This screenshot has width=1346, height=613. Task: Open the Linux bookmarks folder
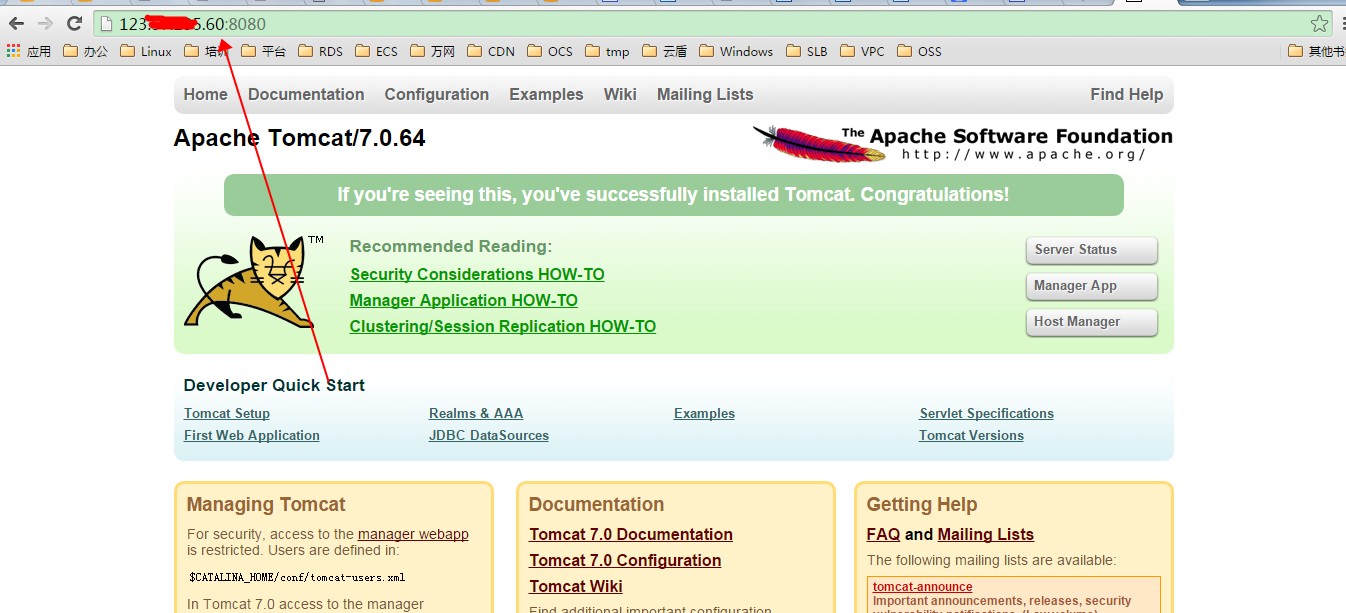(146, 51)
